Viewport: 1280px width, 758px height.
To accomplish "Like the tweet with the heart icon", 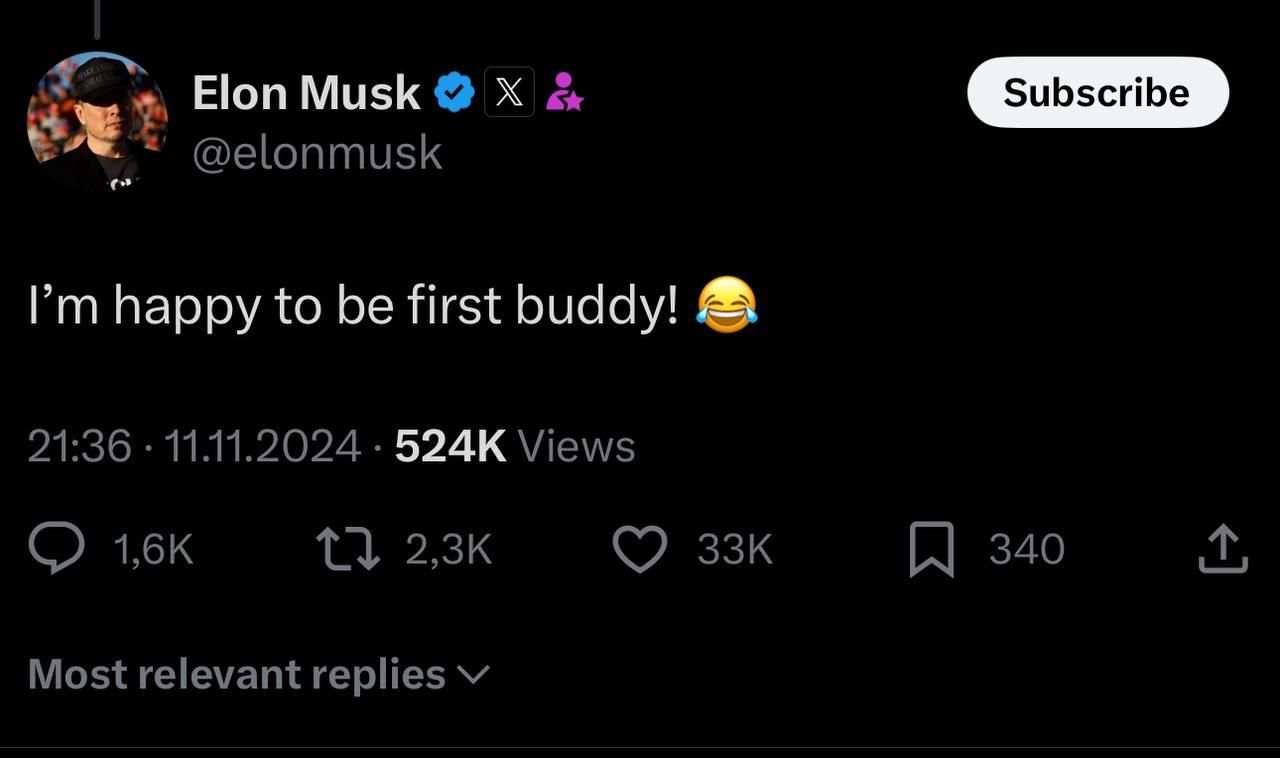I will pyautogui.click(x=639, y=551).
